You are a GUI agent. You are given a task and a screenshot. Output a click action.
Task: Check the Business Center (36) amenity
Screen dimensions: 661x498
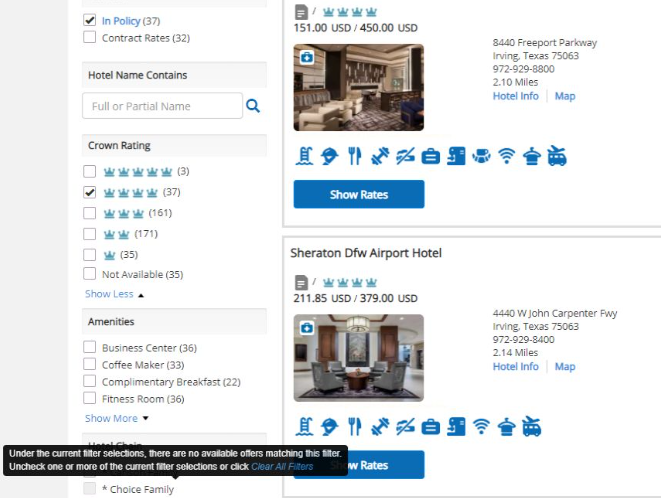click(89, 347)
